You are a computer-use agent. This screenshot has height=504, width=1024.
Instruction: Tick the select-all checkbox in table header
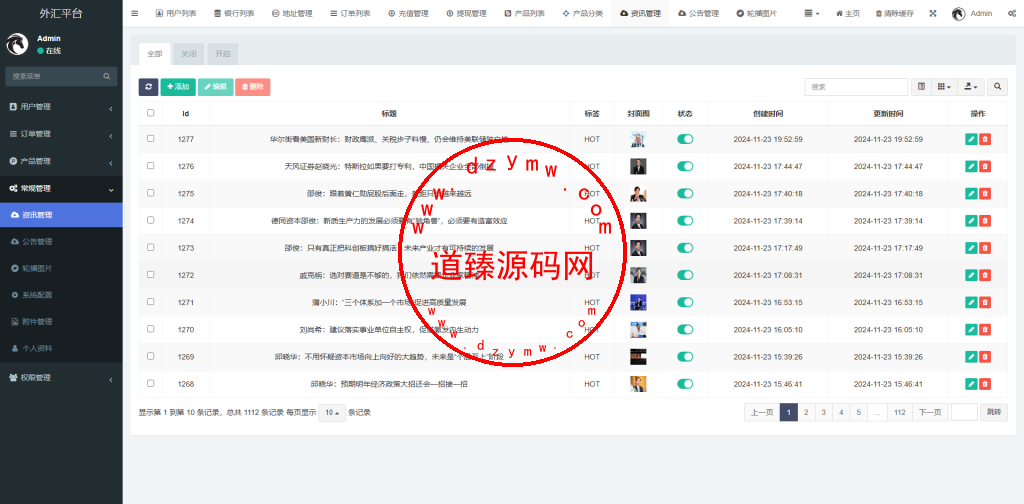click(151, 113)
